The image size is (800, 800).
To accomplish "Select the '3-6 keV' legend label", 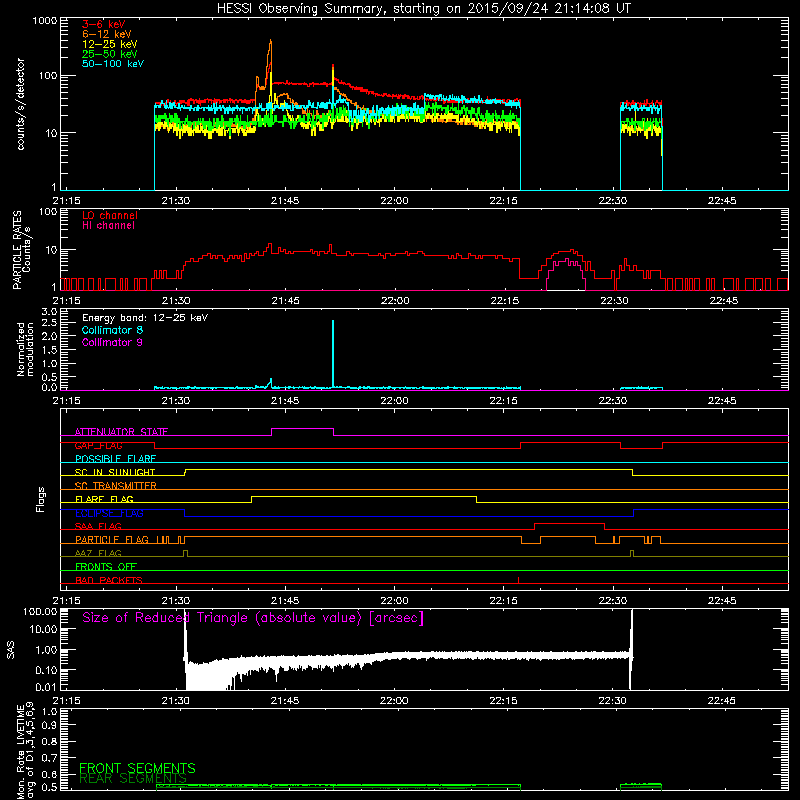I will click(104, 24).
